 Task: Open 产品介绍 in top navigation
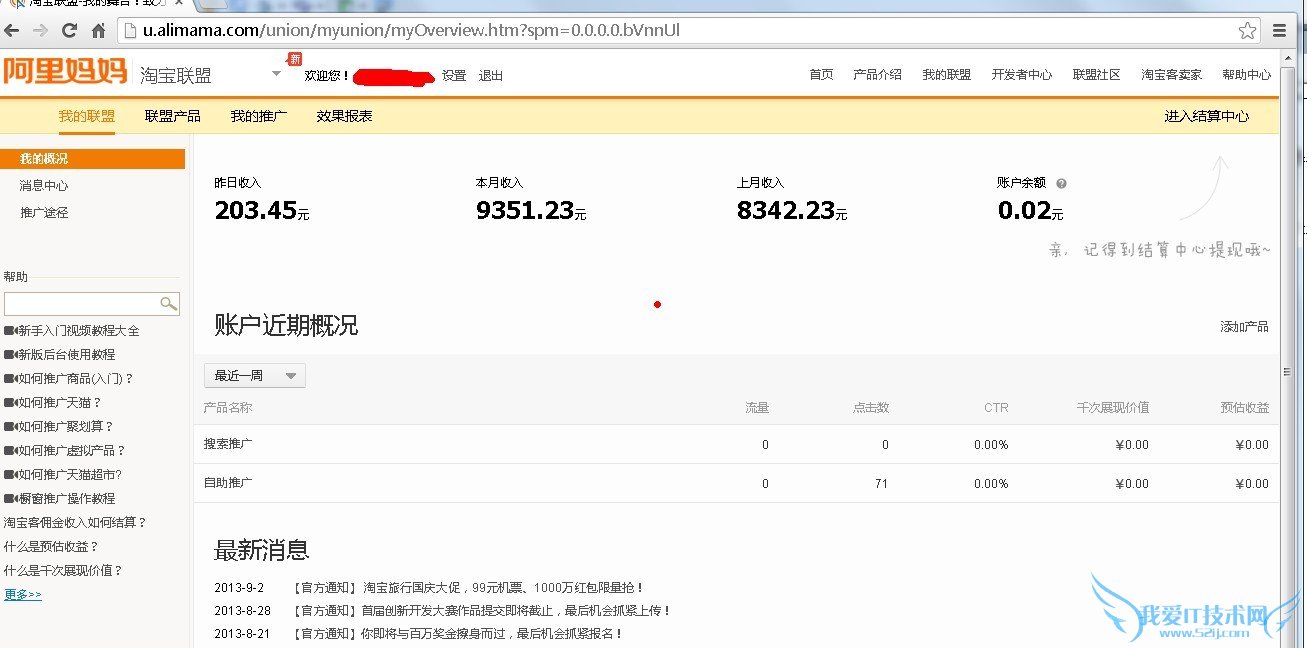point(877,75)
